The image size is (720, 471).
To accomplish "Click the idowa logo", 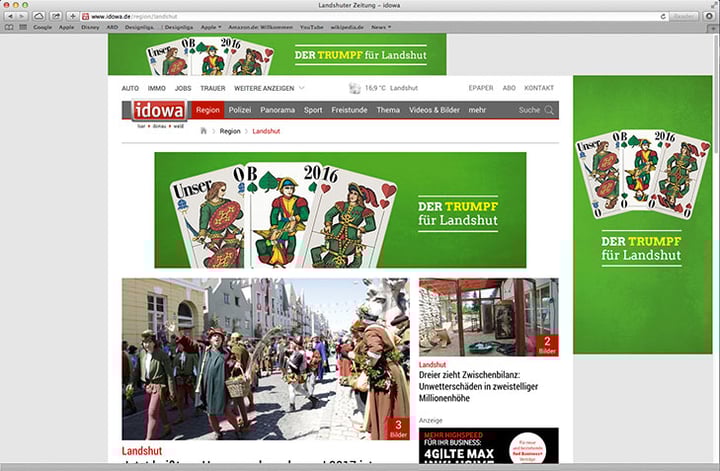I will coord(159,111).
